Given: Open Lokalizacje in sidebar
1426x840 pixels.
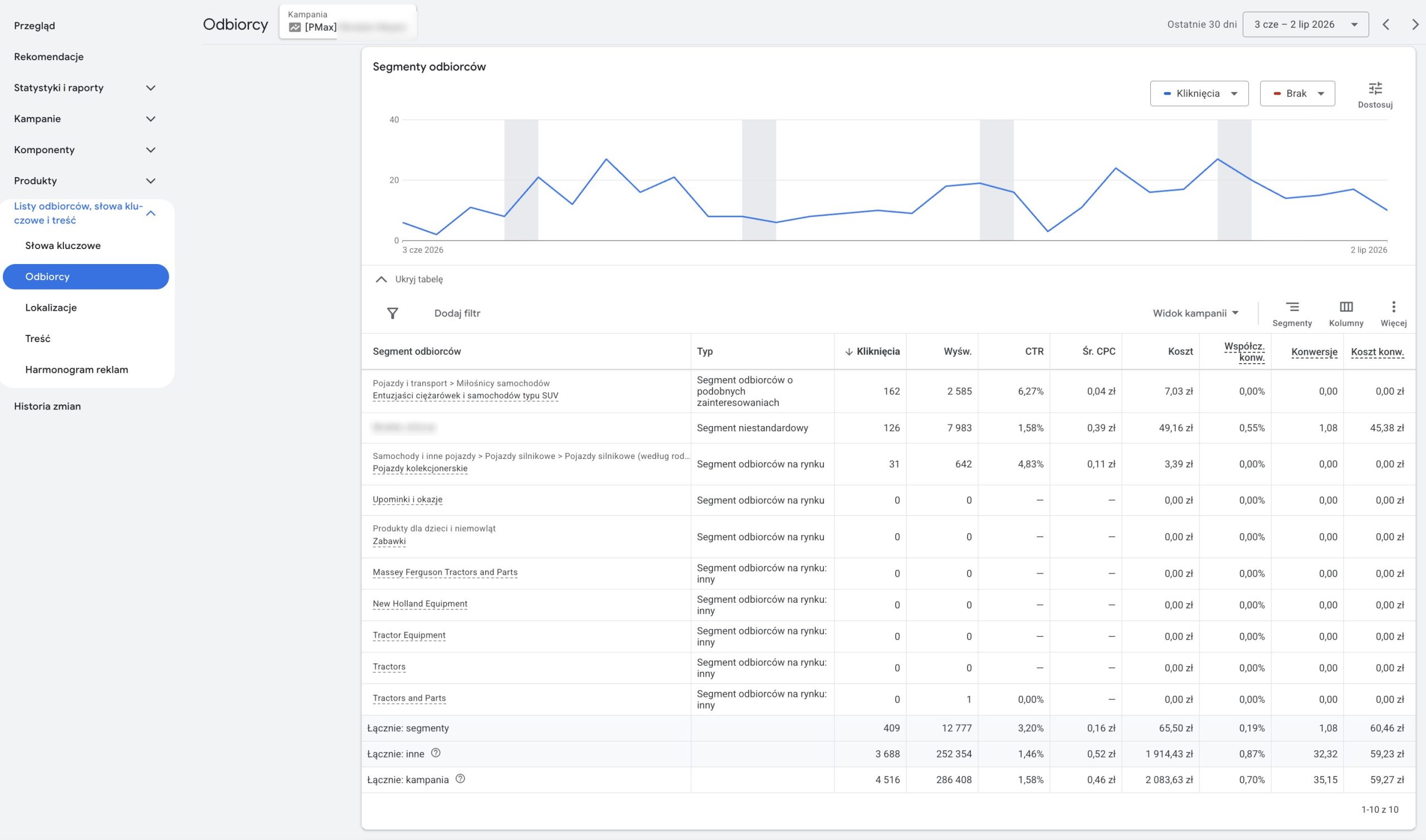Looking at the screenshot, I should coord(51,307).
